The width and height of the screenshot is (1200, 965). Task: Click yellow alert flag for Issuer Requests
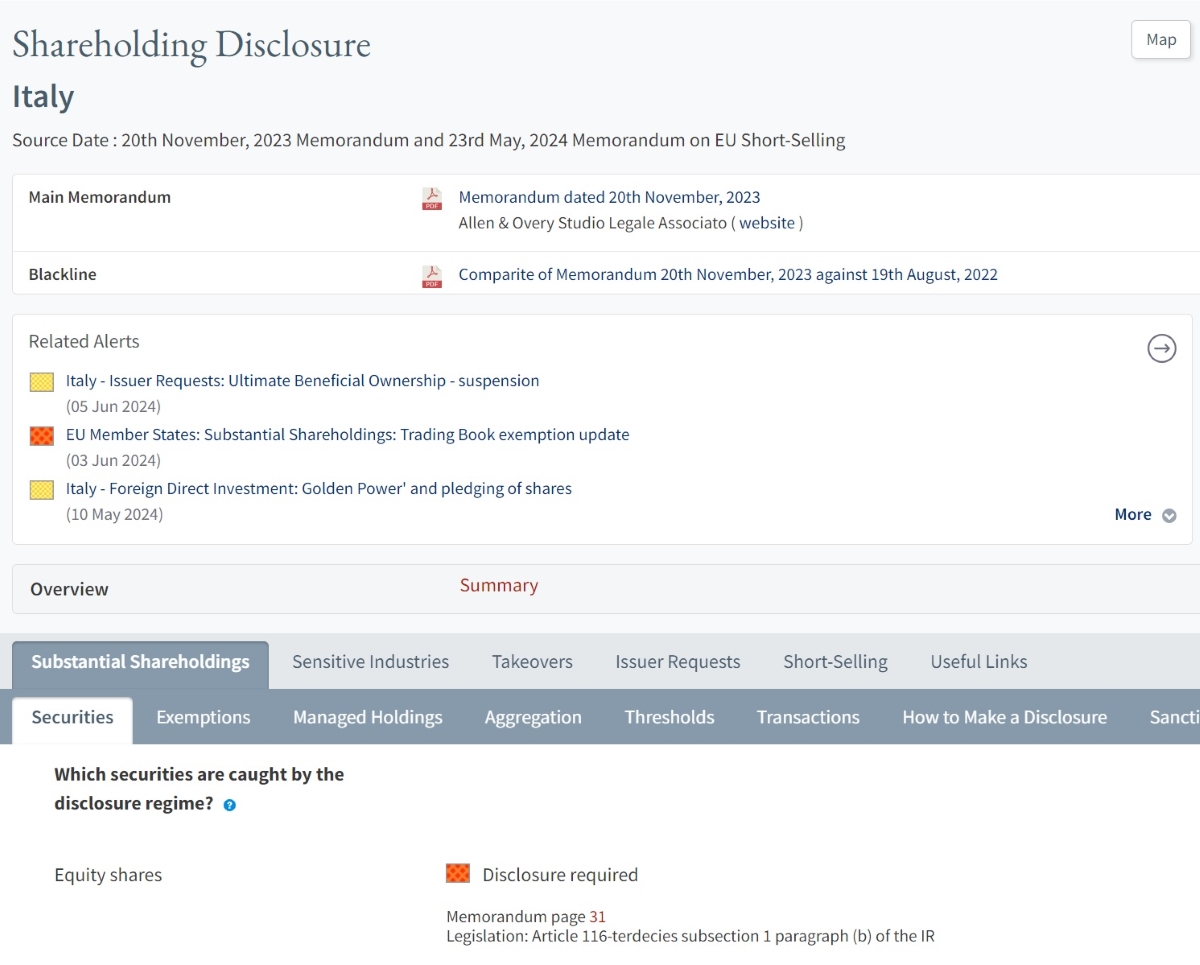pos(42,382)
